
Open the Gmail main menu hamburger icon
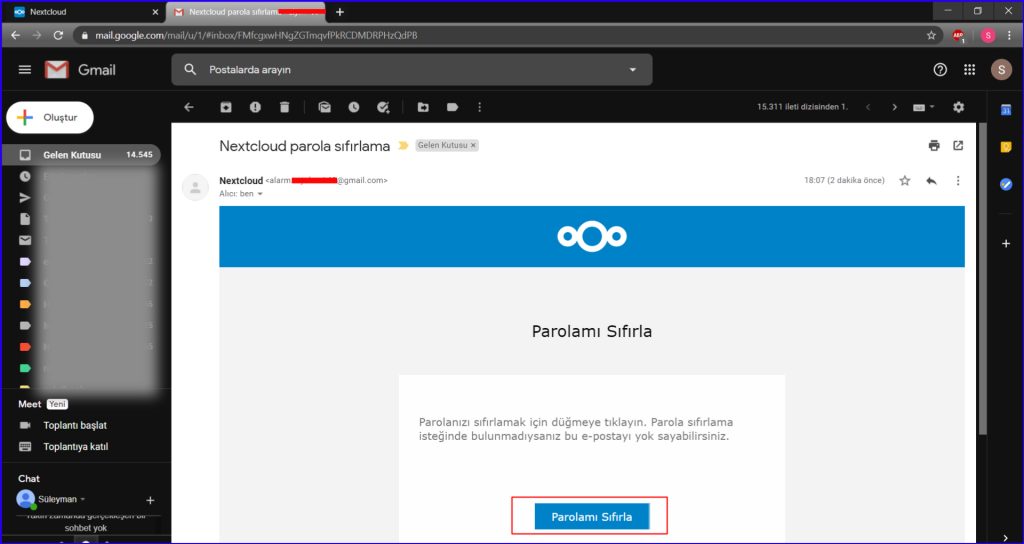coord(25,70)
